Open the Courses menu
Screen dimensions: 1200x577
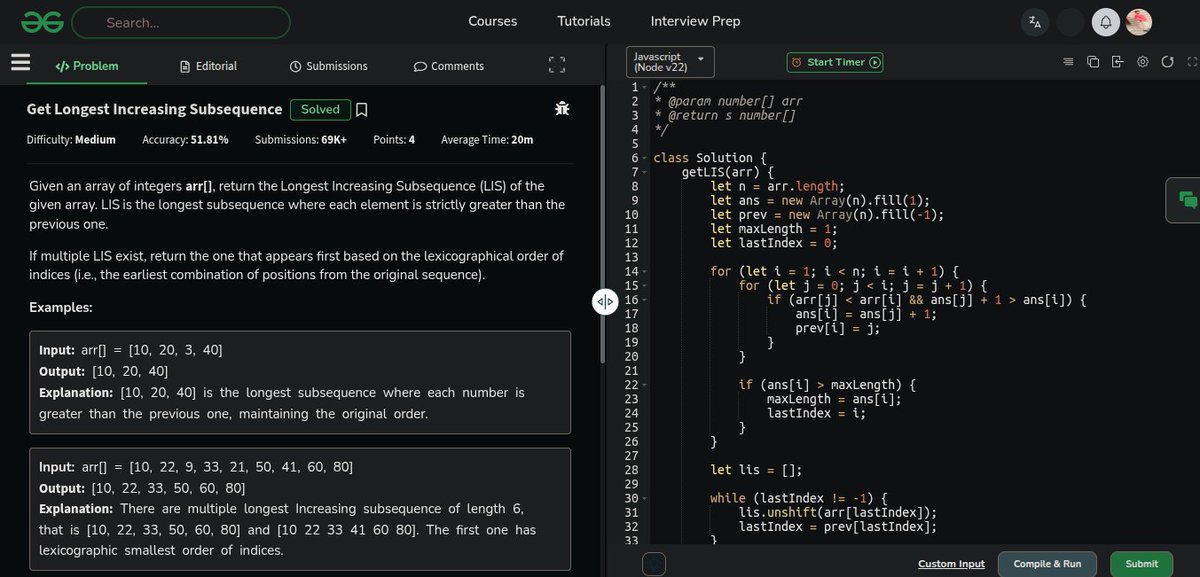click(493, 21)
